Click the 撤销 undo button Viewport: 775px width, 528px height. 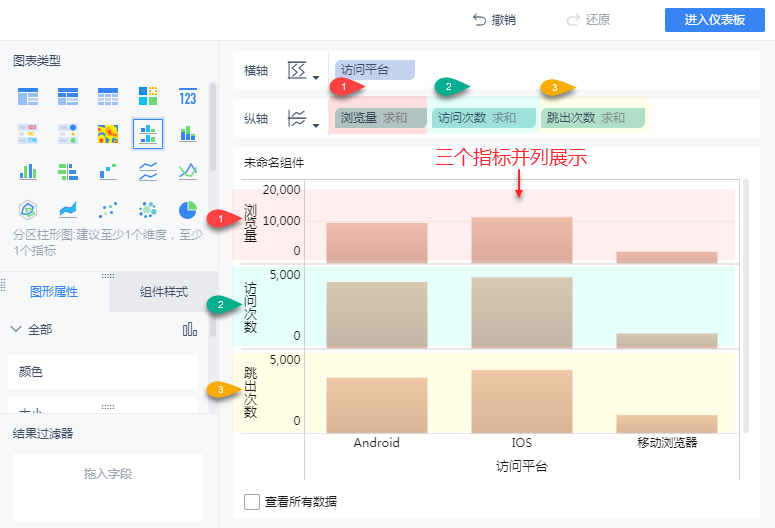tap(494, 20)
